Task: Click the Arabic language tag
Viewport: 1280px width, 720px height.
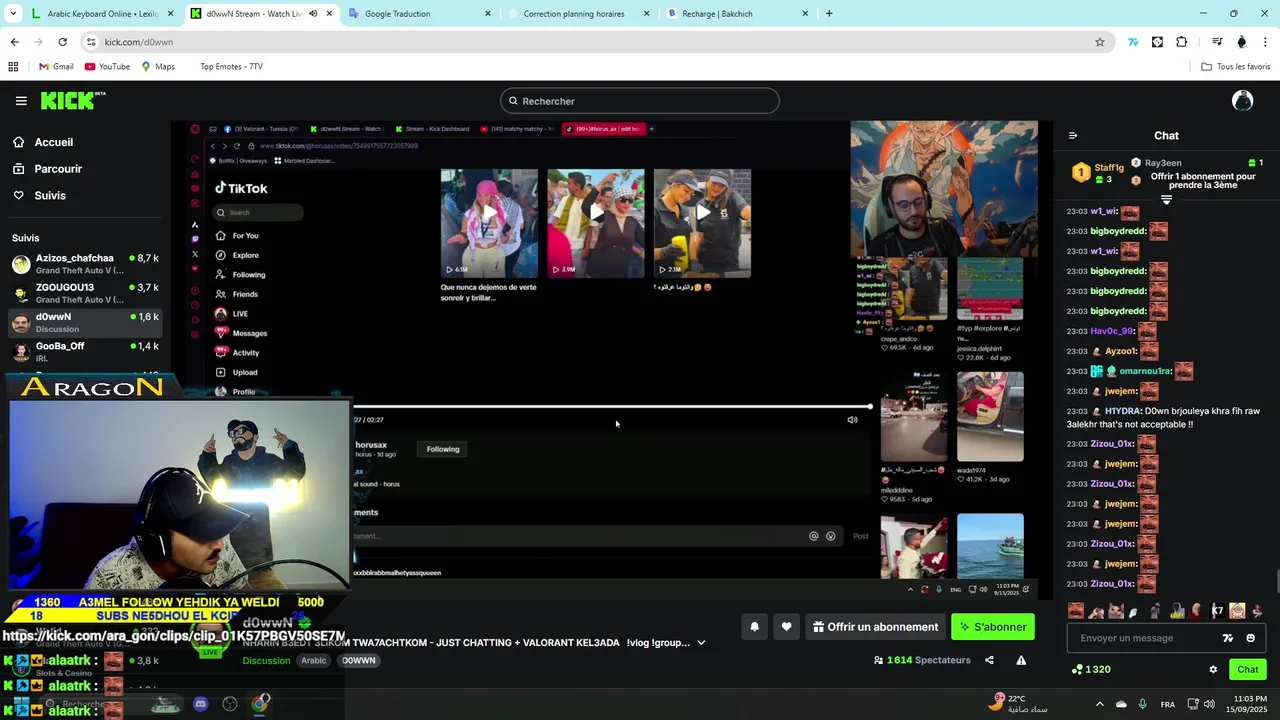Action: coord(314,661)
